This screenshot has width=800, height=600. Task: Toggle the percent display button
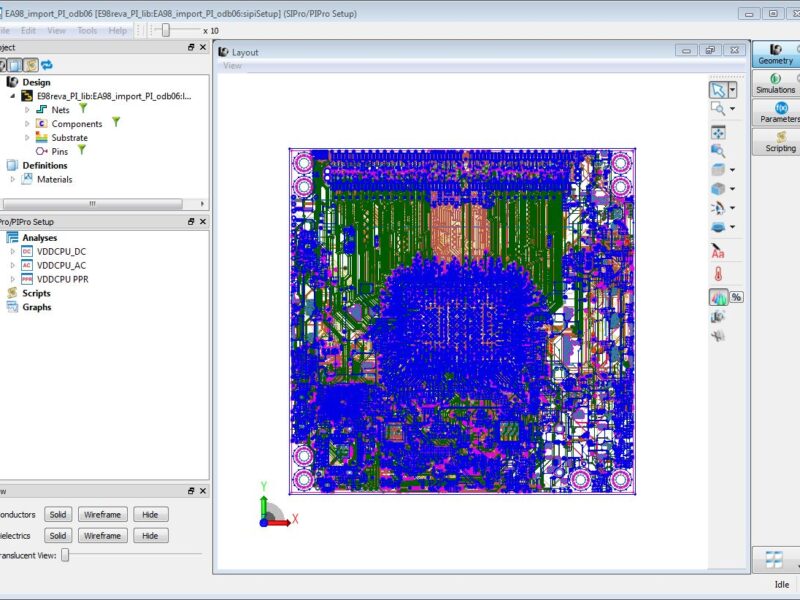click(x=737, y=297)
